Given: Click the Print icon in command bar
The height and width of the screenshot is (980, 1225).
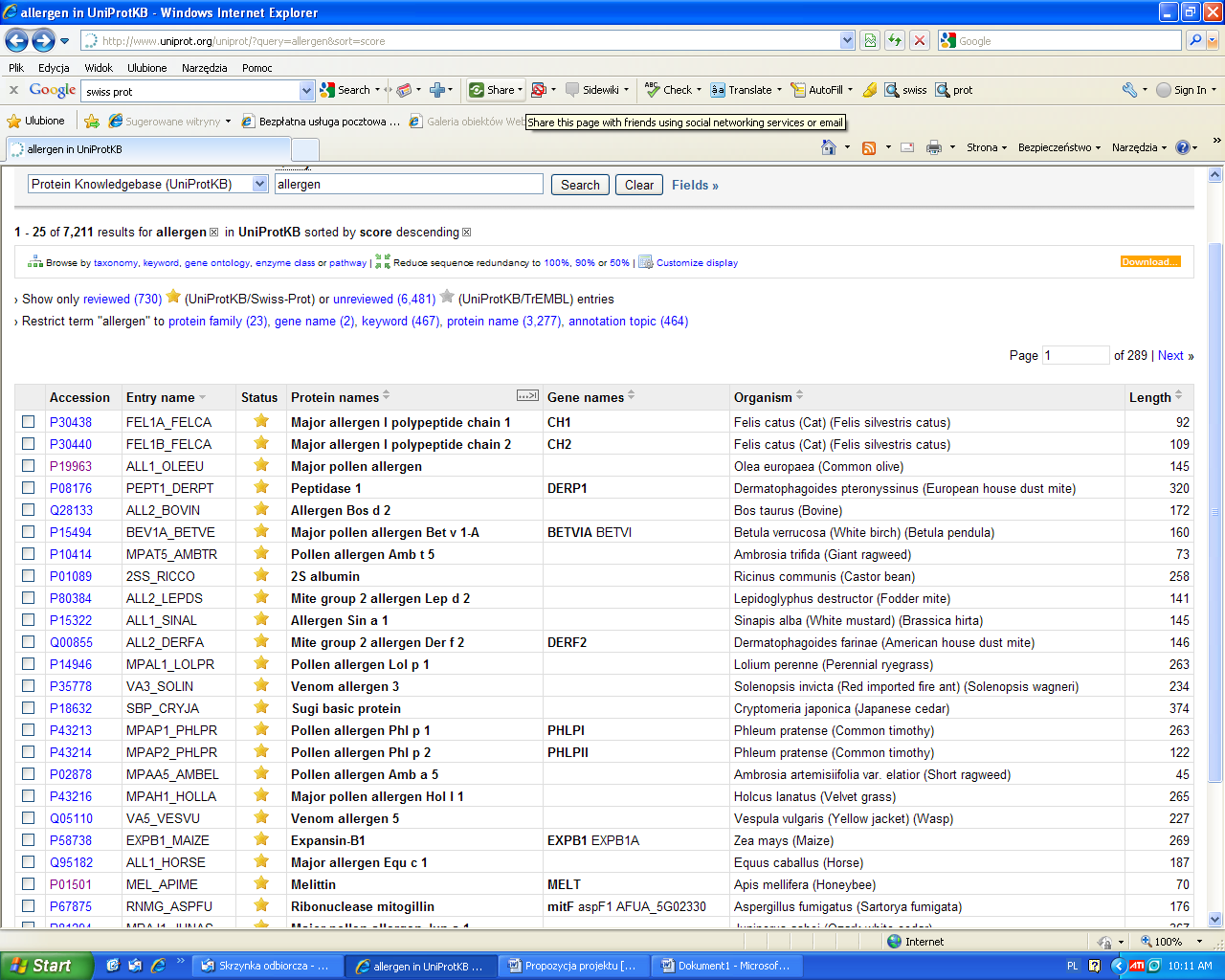Looking at the screenshot, I should tap(934, 147).
